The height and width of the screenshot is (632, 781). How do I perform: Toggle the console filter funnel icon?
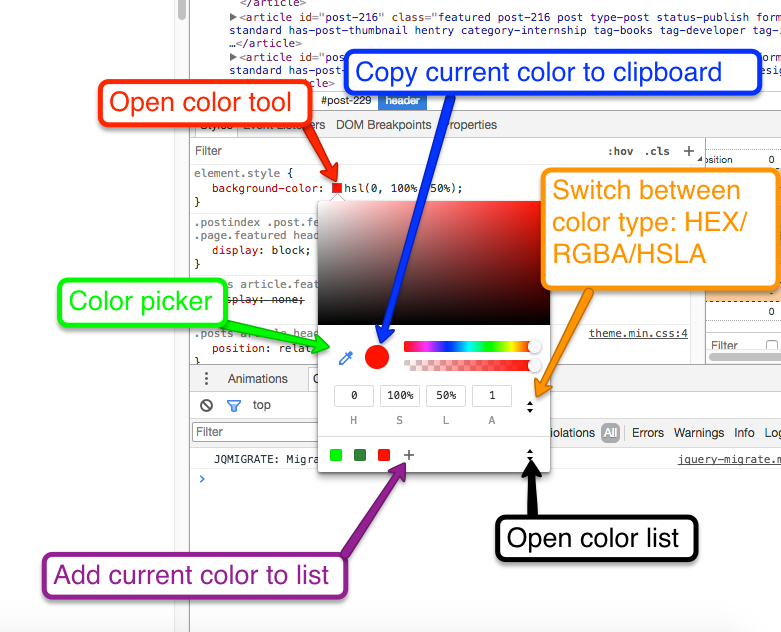pos(234,405)
